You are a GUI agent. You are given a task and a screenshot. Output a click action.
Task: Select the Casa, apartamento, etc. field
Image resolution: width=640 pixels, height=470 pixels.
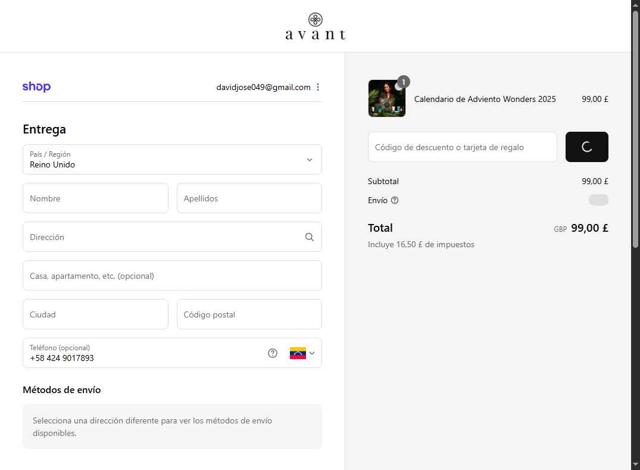(x=172, y=276)
